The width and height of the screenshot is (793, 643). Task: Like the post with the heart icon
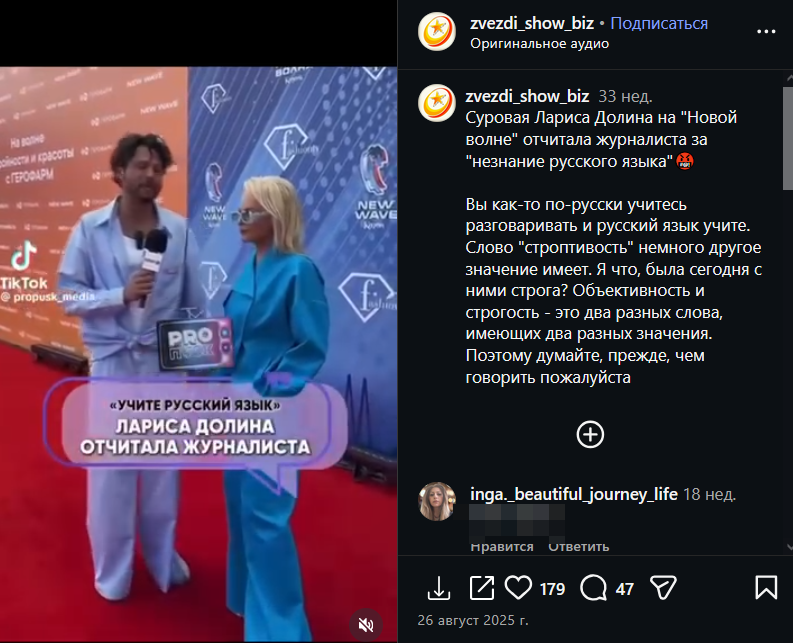pyautogui.click(x=518, y=588)
